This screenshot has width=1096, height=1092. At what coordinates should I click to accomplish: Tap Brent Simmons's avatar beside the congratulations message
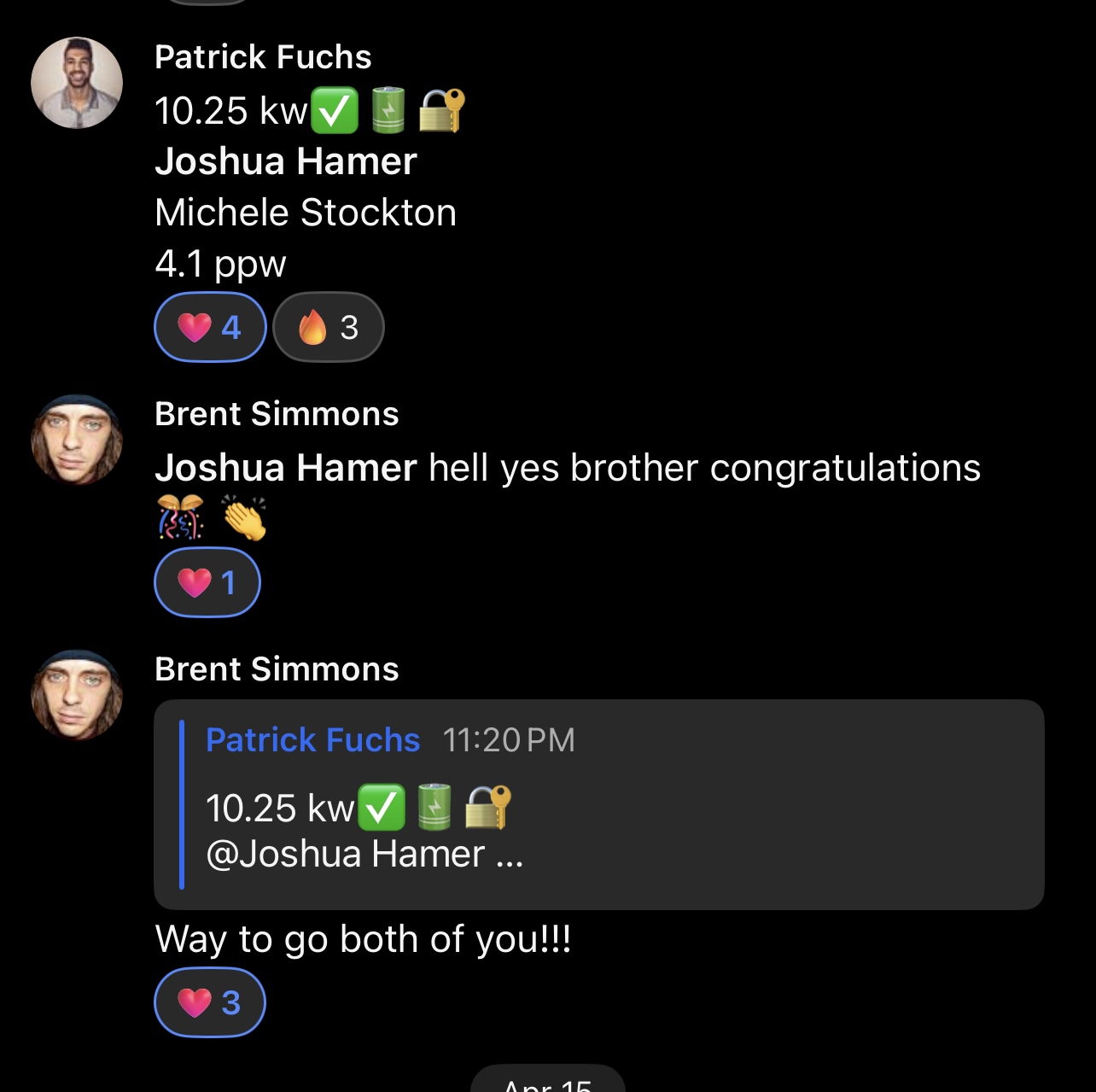point(77,441)
